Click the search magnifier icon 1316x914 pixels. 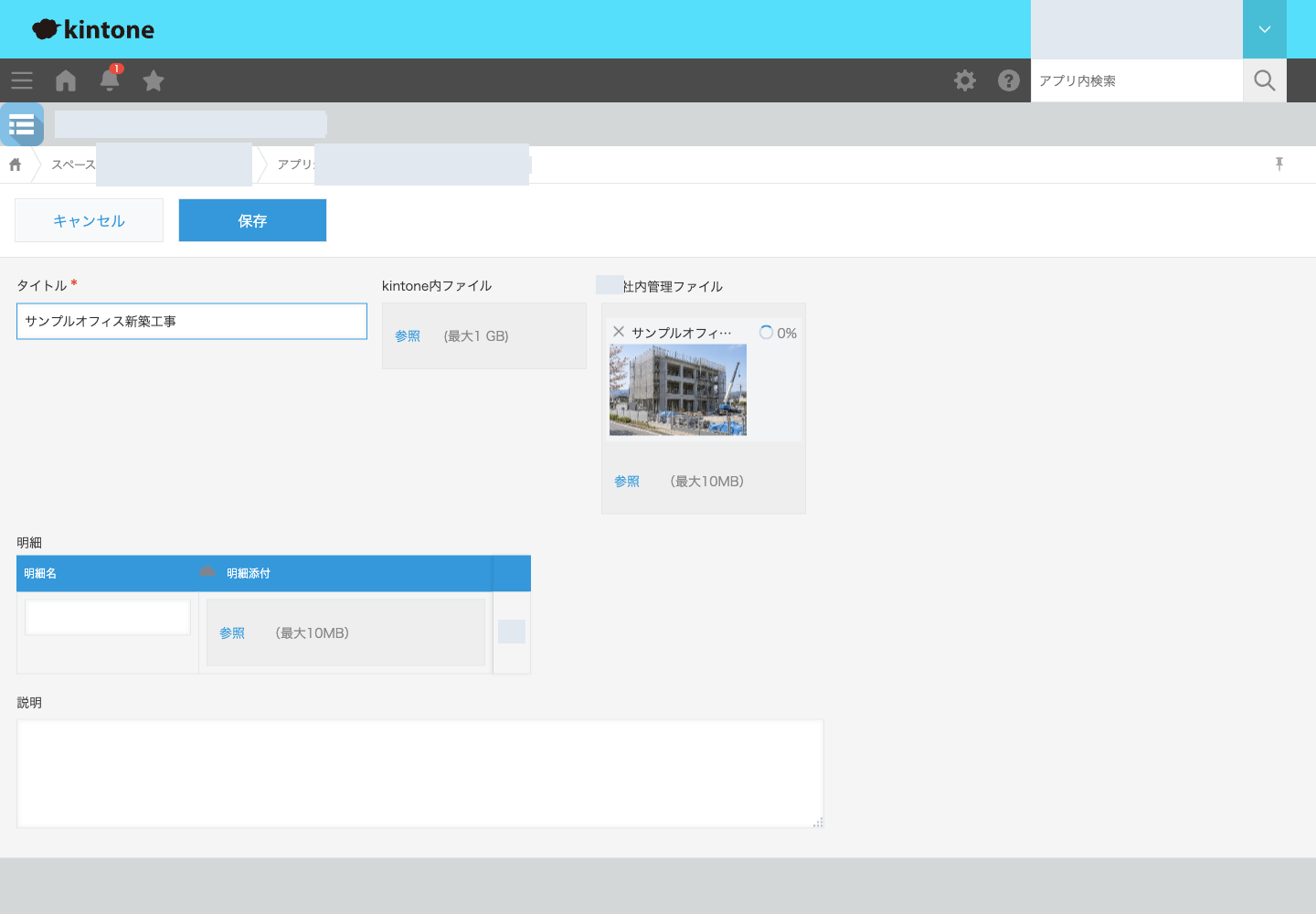click(1265, 80)
